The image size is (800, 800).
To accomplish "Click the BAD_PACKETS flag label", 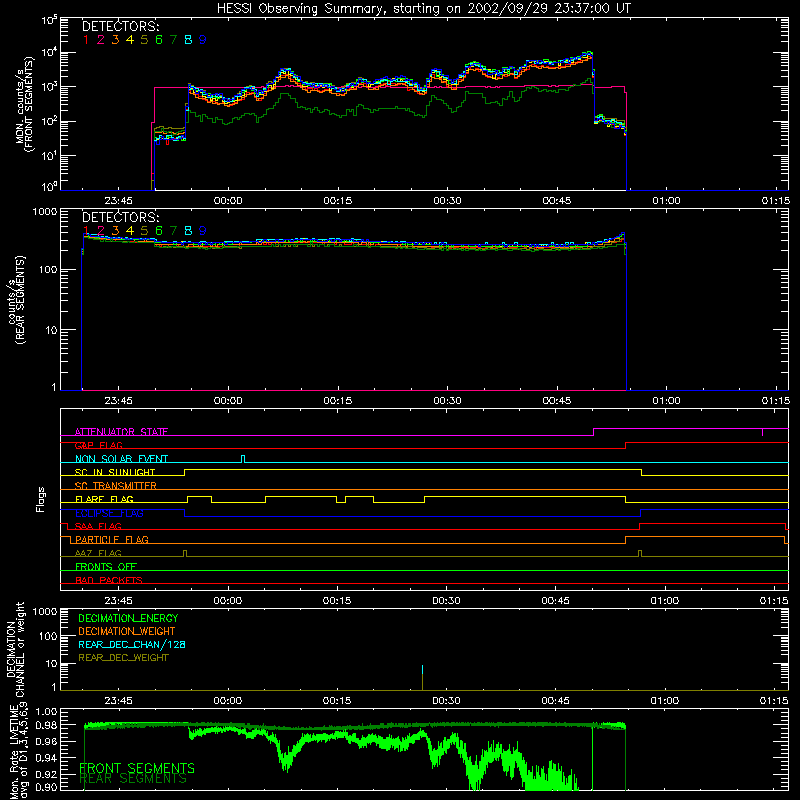I will (x=109, y=580).
